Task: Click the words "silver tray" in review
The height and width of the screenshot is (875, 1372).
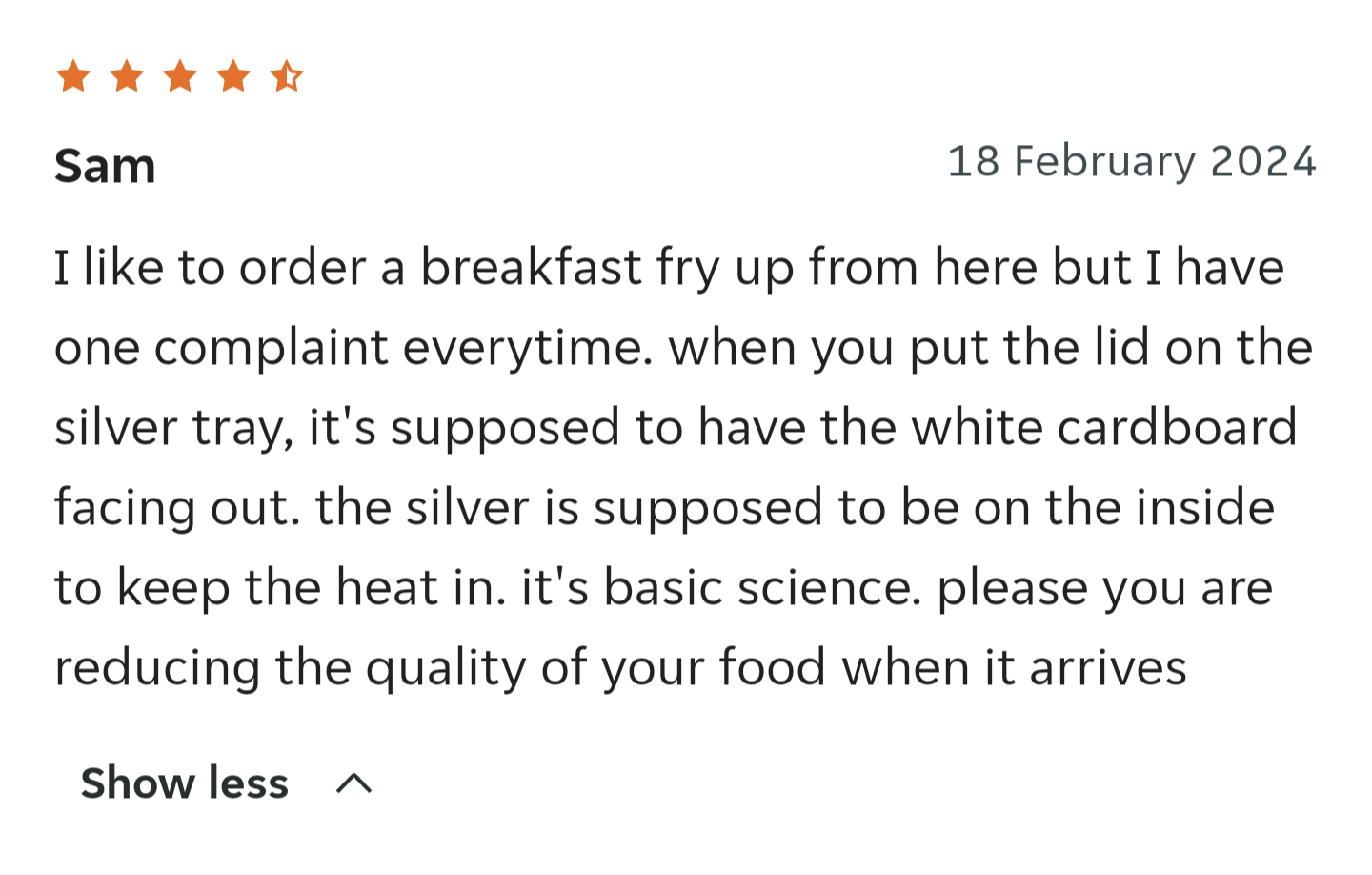Action: click(x=173, y=428)
